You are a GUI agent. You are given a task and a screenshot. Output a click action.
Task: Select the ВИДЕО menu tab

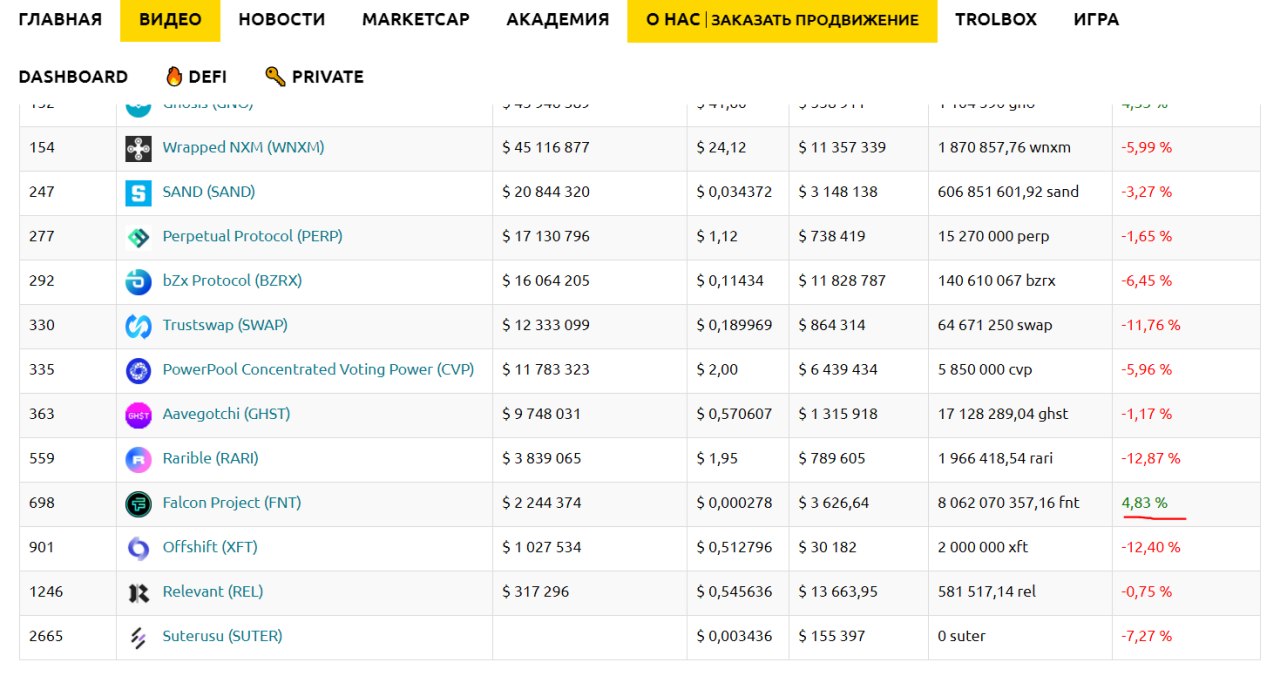170,20
